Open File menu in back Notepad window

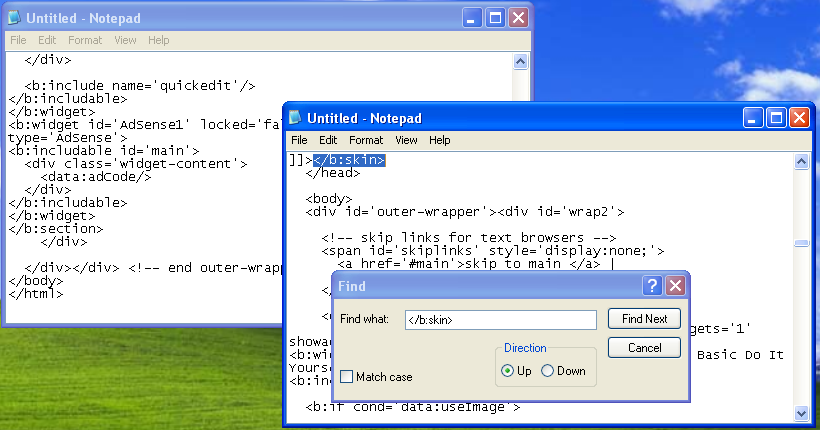[x=18, y=40]
